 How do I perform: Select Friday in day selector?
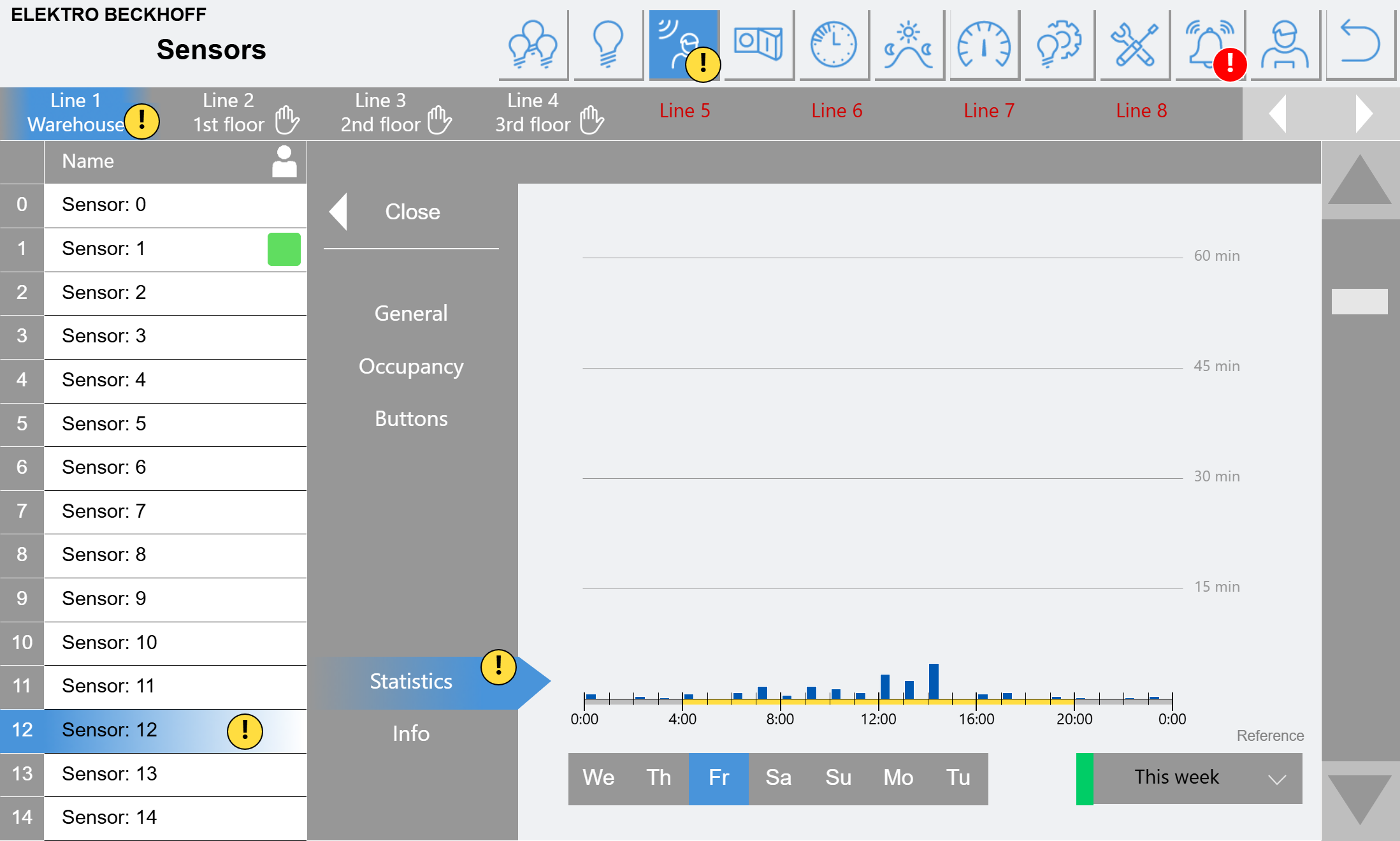pos(719,779)
